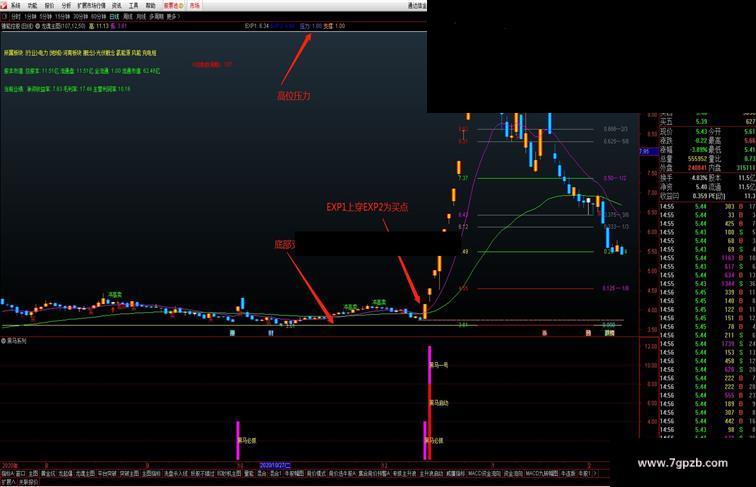This screenshot has width=756, height=487.
Task: Open the 工具 menu
Action: click(134, 6)
